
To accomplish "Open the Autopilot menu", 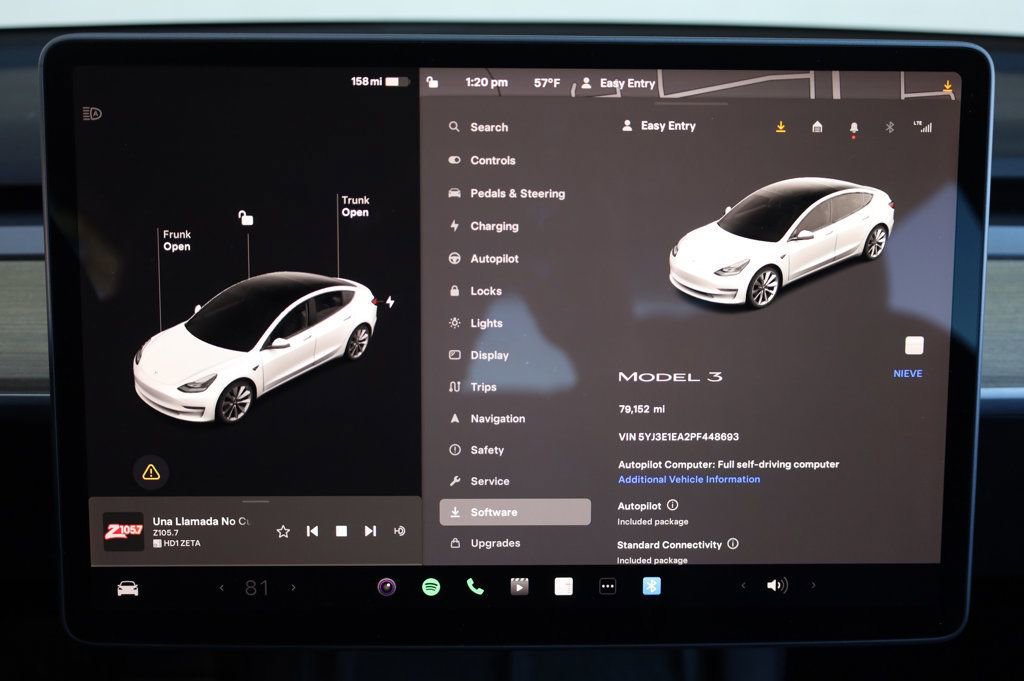I will 484,259.
